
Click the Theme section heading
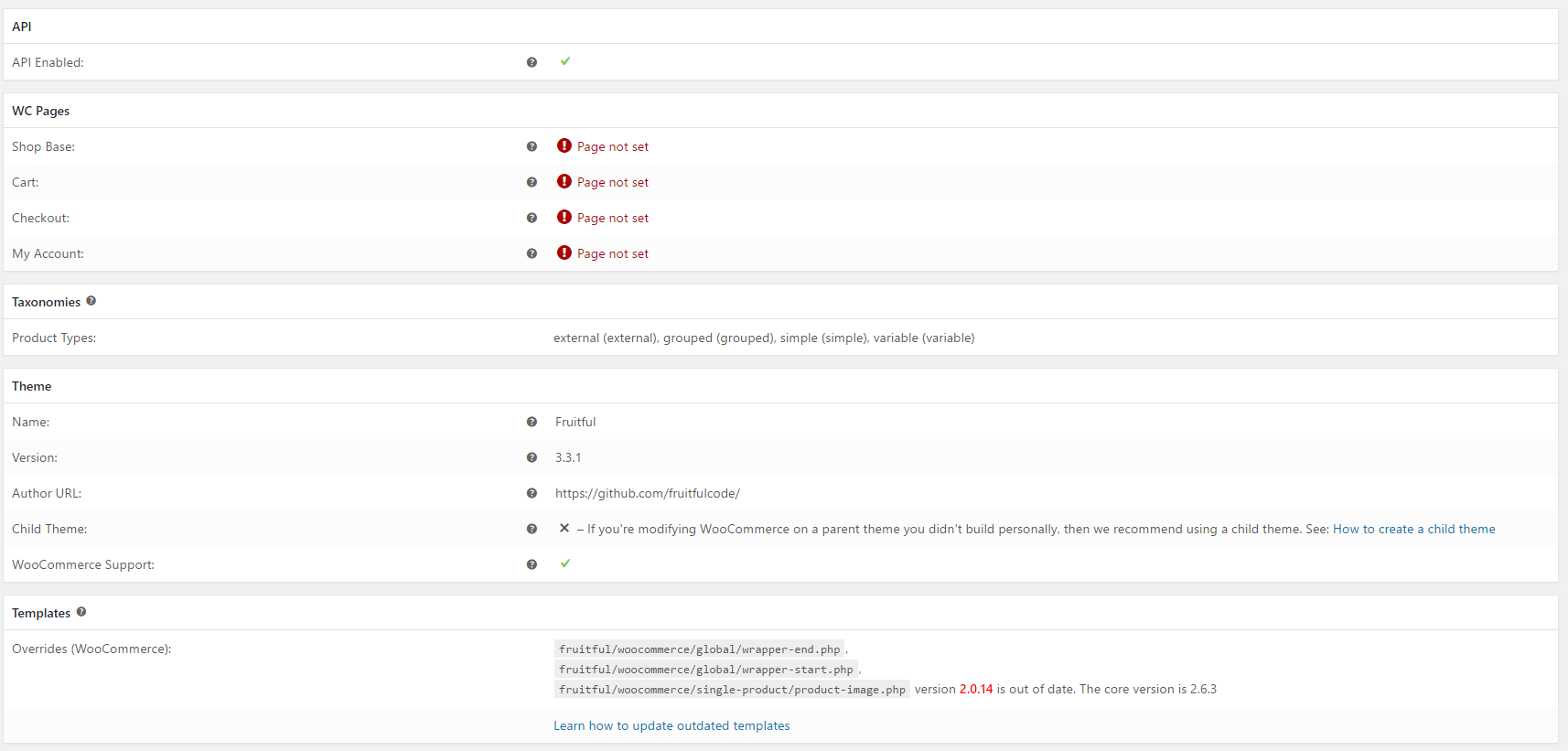click(x=31, y=386)
